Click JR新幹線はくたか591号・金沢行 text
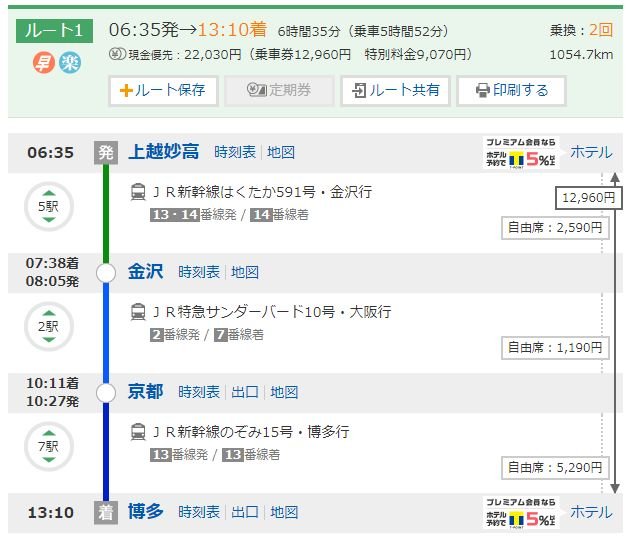The image size is (630, 539). [x=262, y=192]
